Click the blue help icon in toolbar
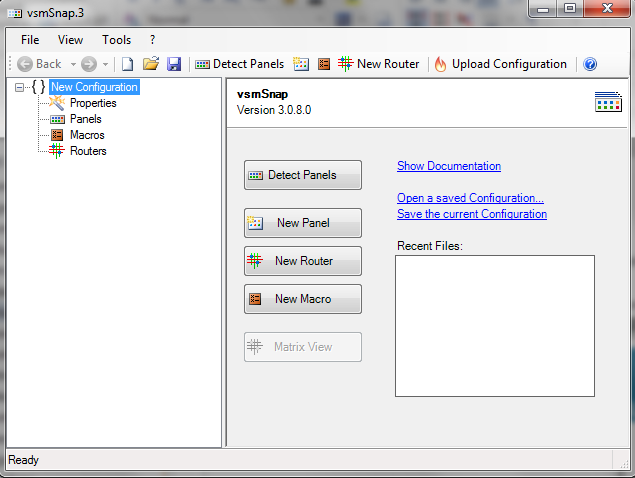The width and height of the screenshot is (635, 478). 590,64
